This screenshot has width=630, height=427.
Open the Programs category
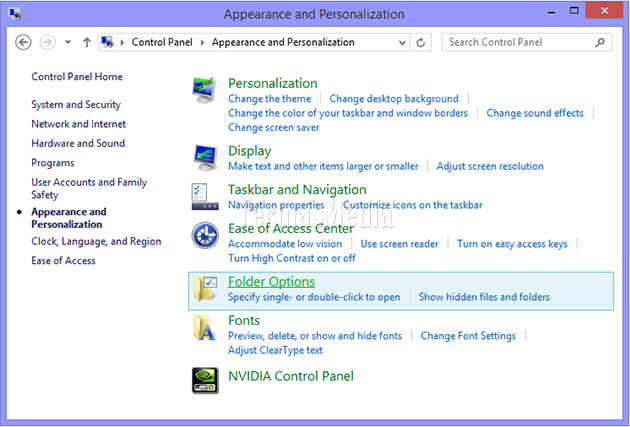point(53,163)
